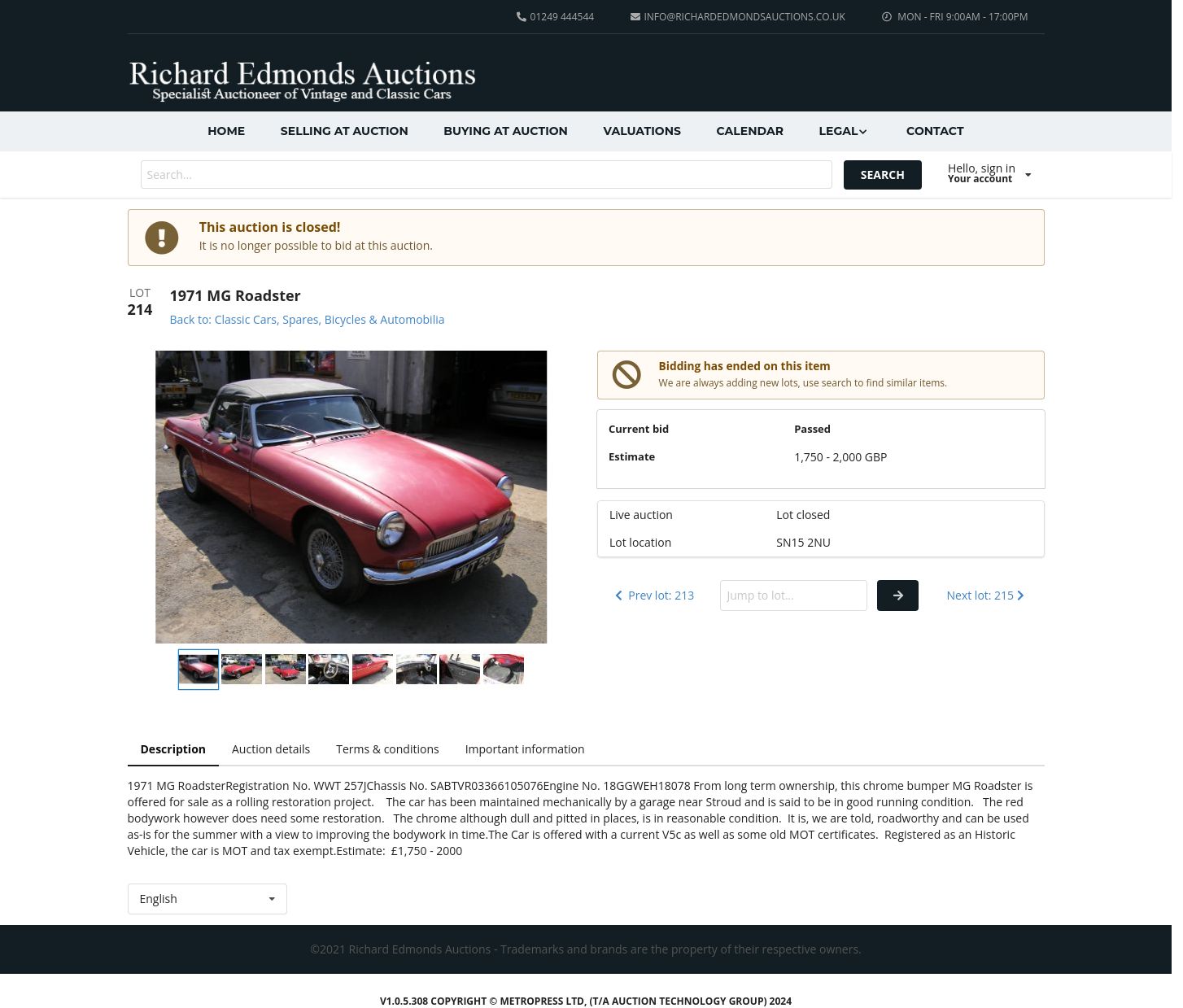Screen dimensions: 1183x1008
Task: Click the envelope icon next to email address
Action: click(635, 16)
